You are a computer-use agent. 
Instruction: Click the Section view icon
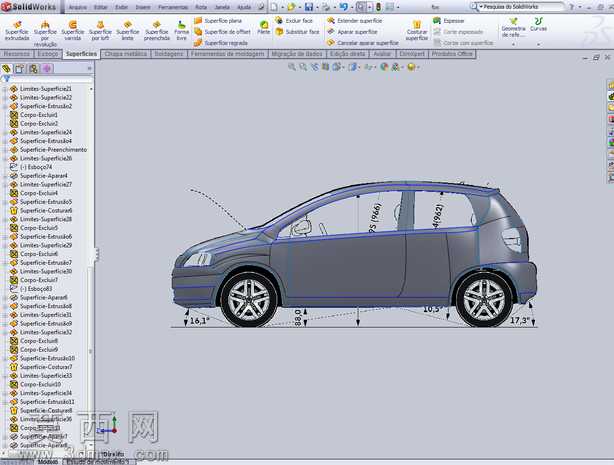pos(325,67)
